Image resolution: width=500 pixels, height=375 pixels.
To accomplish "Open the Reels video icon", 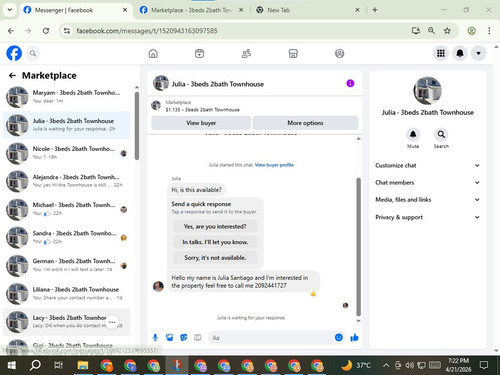I will (x=199, y=53).
